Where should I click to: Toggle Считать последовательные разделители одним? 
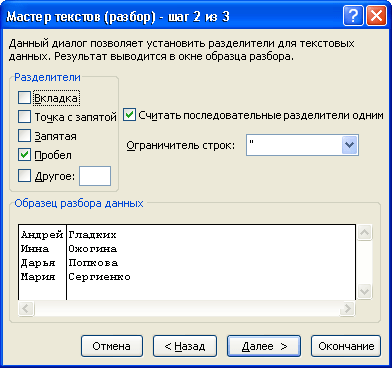tap(129, 115)
